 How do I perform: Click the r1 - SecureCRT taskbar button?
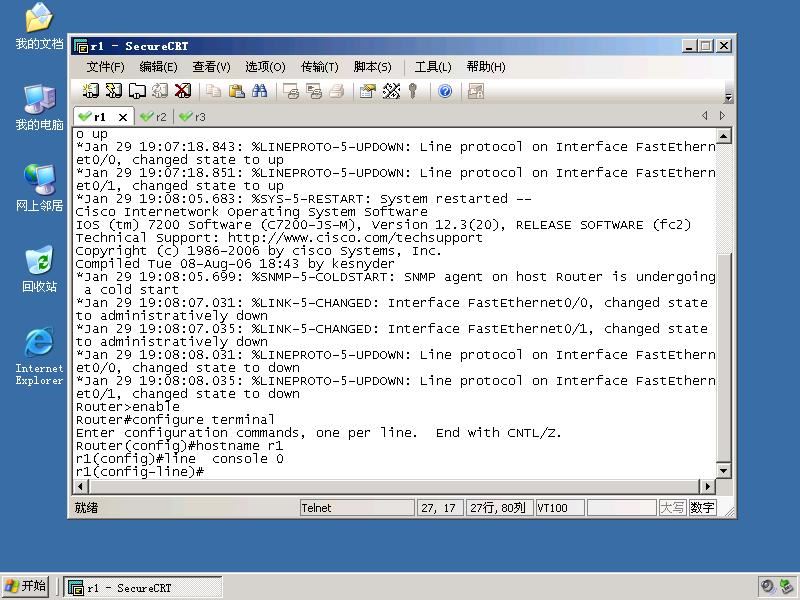click(x=143, y=587)
